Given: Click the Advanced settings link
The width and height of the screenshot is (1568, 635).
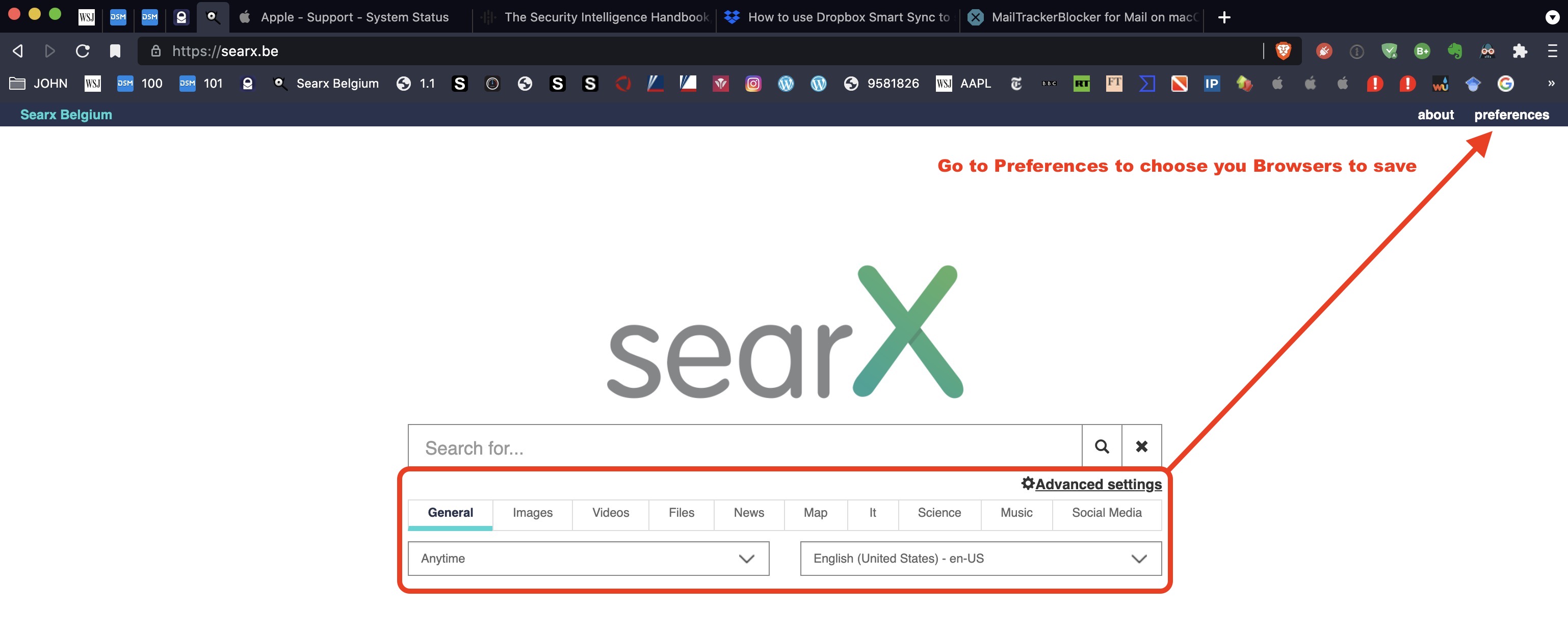Looking at the screenshot, I should [x=1097, y=484].
